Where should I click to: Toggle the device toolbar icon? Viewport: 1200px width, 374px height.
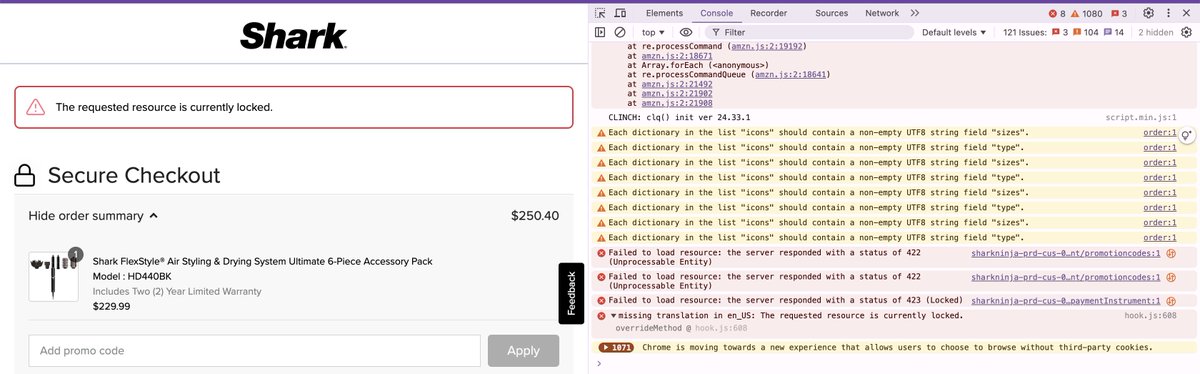coord(620,13)
